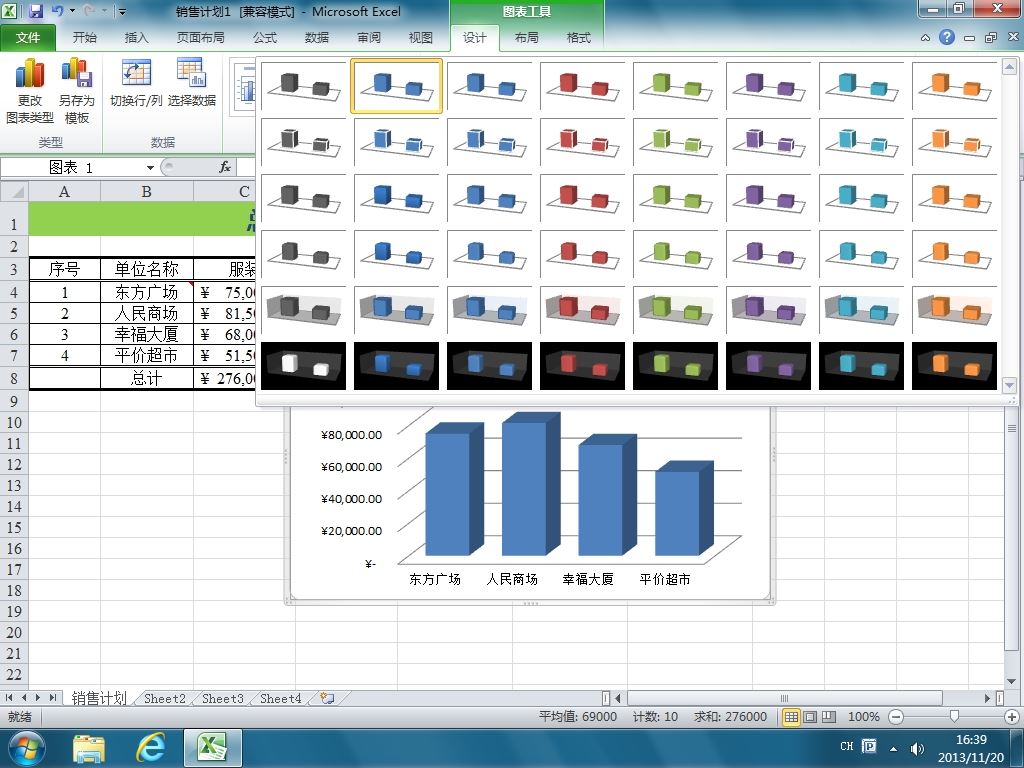1024x768 pixels.
Task: Choose the red chart style in first row
Action: 583,86
